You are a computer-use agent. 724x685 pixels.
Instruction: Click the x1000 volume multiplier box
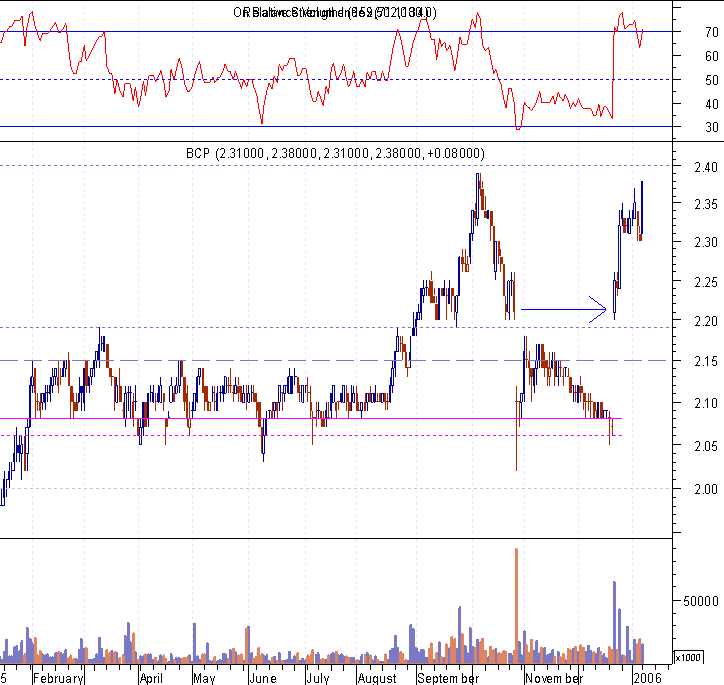[688, 657]
